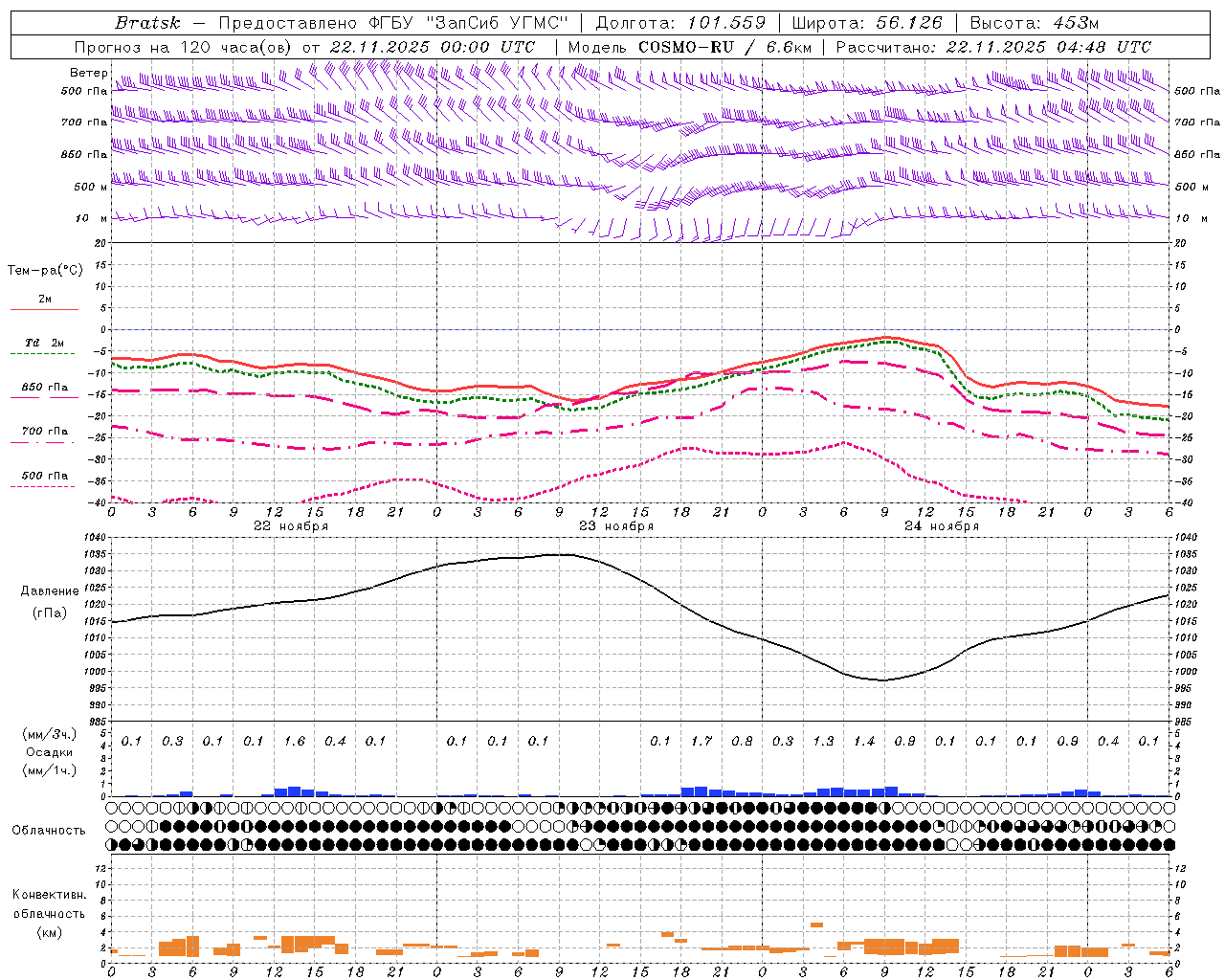Click the "700 гПа" temperature legend entry

45,432
